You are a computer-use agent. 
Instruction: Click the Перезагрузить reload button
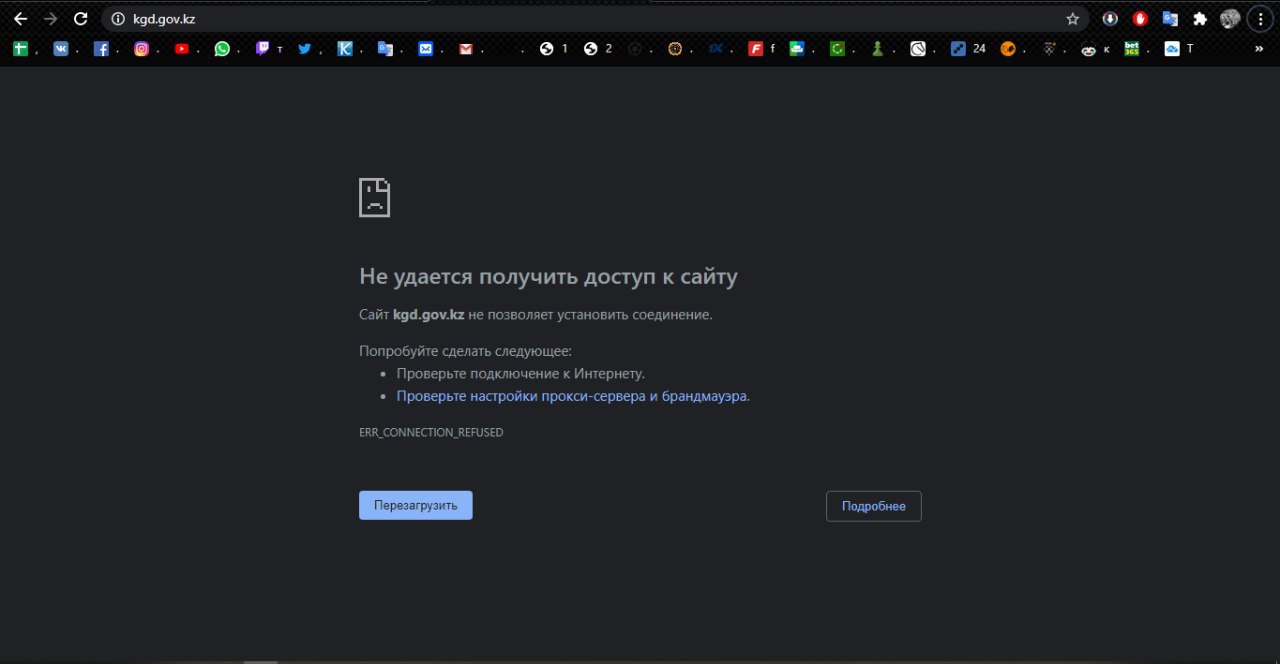[416, 505]
